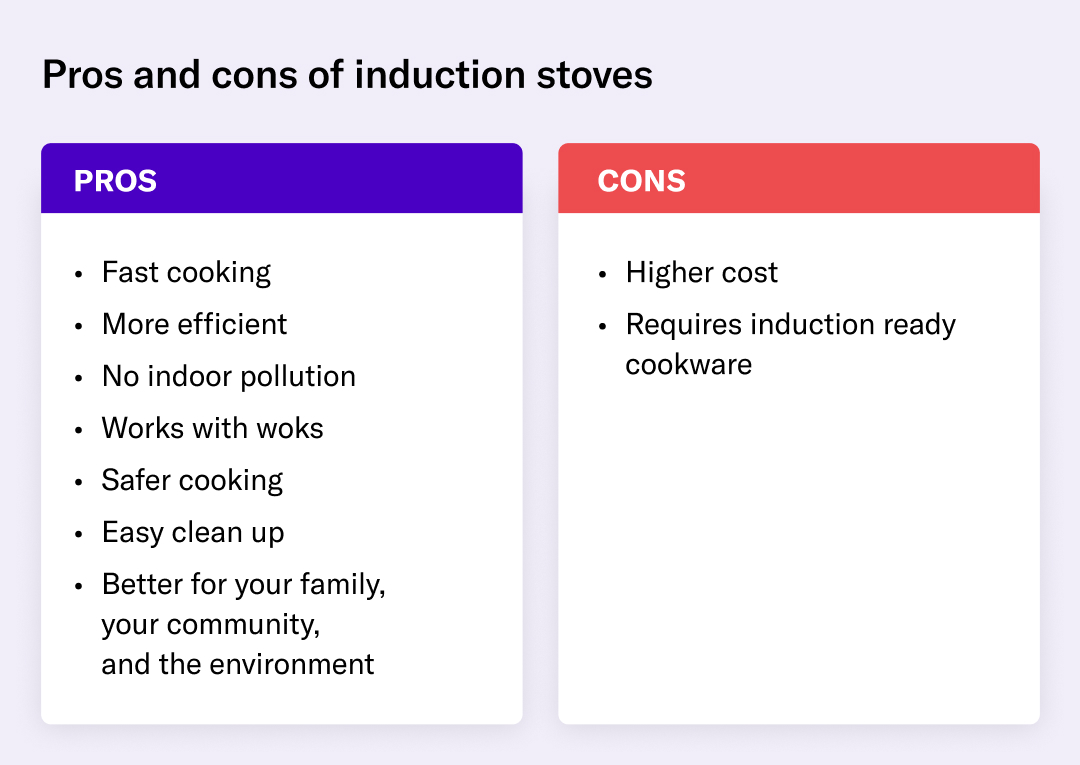
Task: Click the "Safer cooking" bullet text
Action: [x=192, y=481]
